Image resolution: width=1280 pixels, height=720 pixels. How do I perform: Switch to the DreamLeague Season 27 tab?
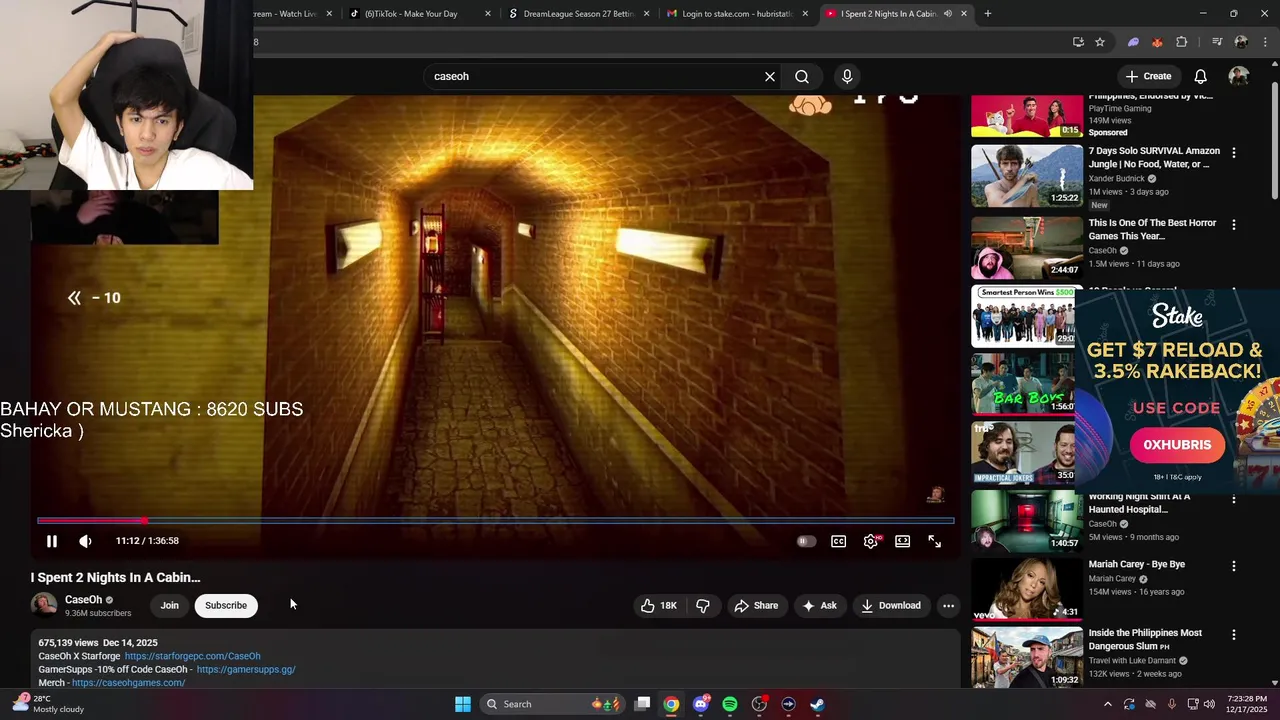(x=580, y=14)
